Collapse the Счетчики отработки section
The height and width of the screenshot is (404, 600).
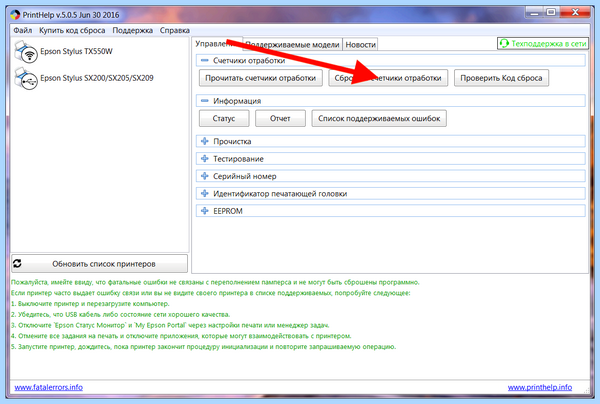205,60
